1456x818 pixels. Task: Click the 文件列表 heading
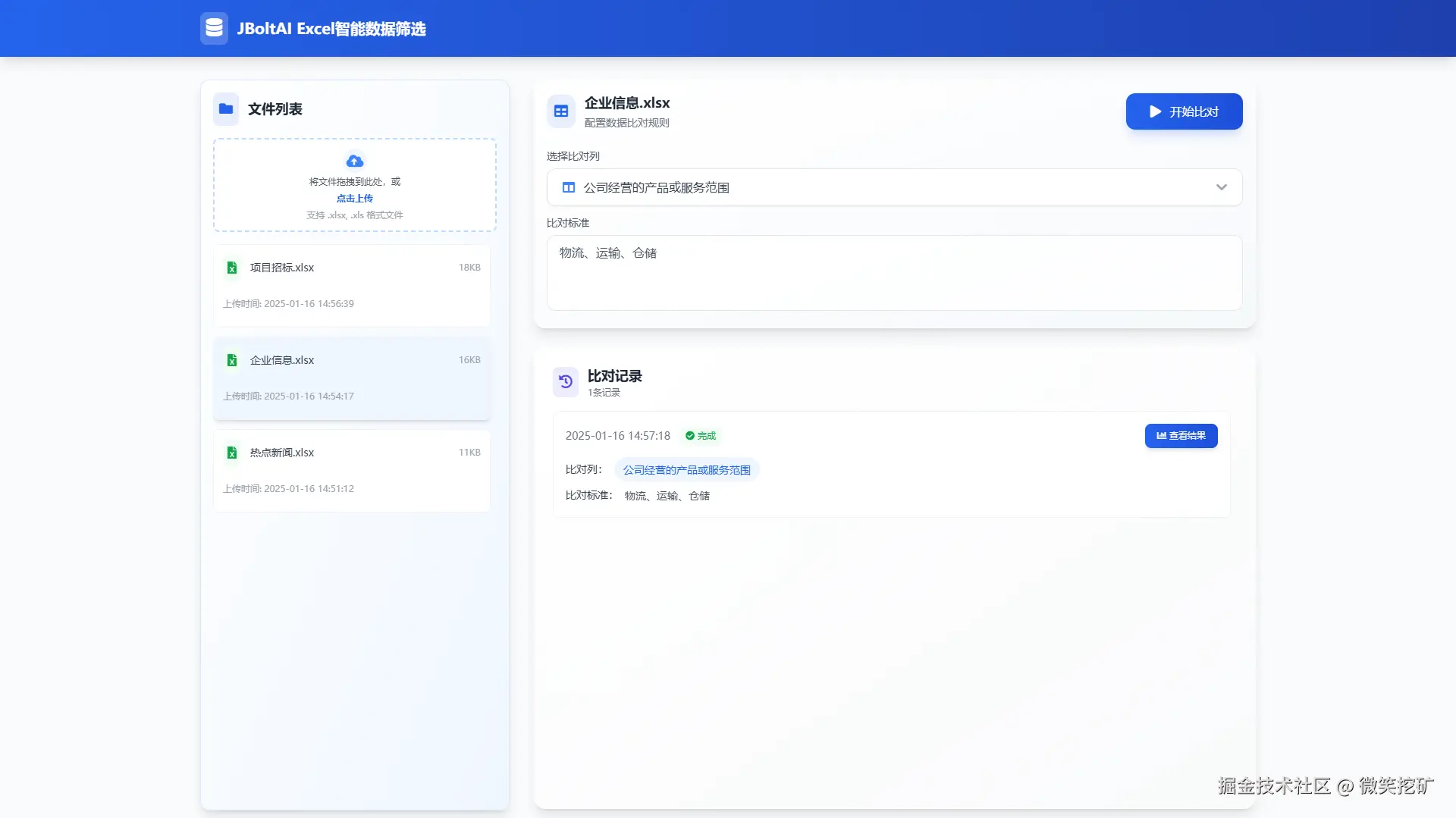click(x=275, y=109)
